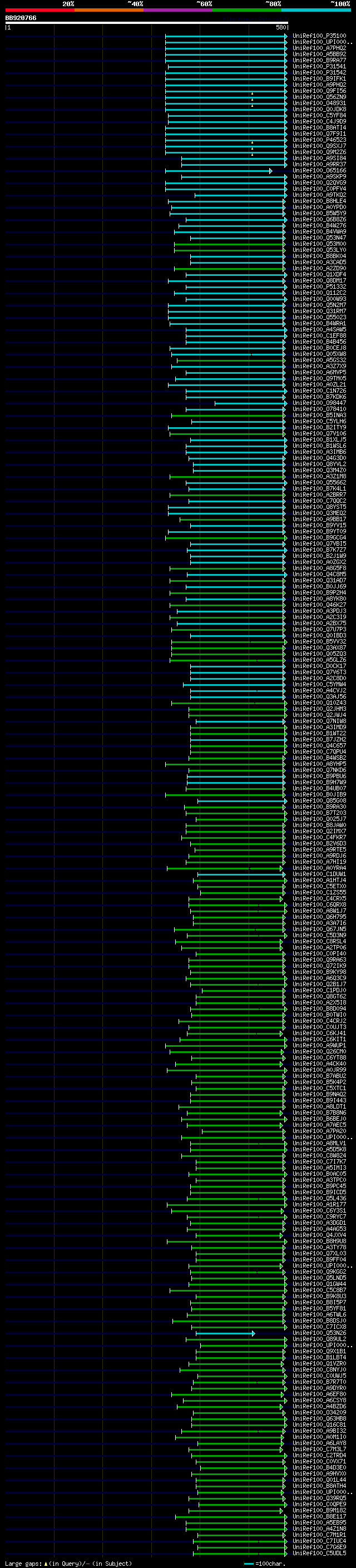
Task: Select the UniRef100_B5INA3 label
Action: tap(319, 415)
